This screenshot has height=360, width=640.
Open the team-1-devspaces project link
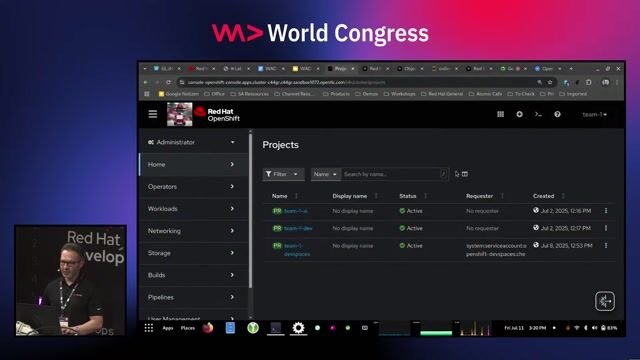pyautogui.click(x=297, y=250)
